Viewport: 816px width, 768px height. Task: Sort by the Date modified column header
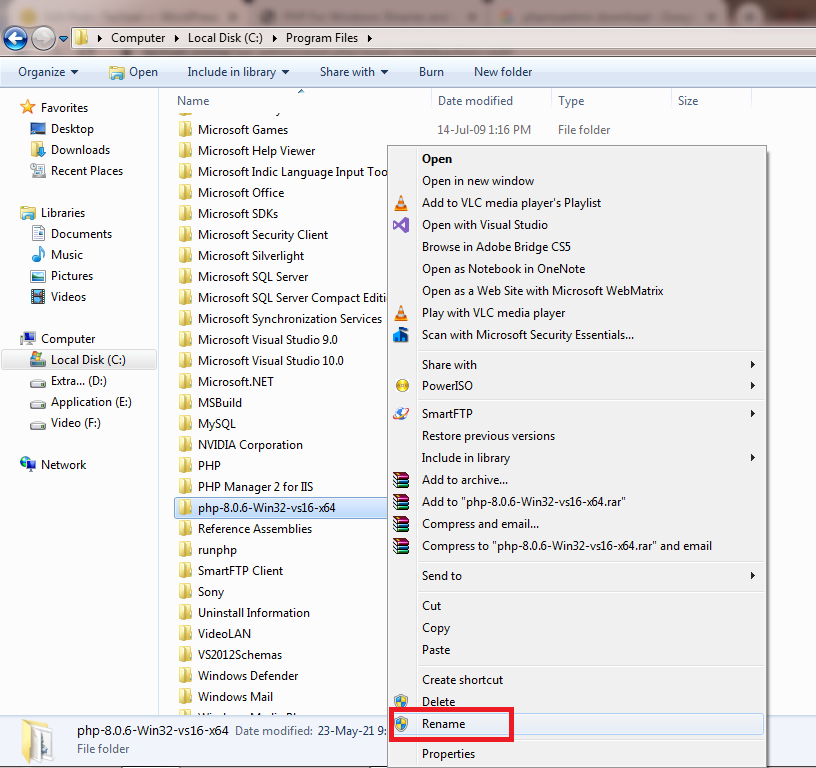coord(475,101)
